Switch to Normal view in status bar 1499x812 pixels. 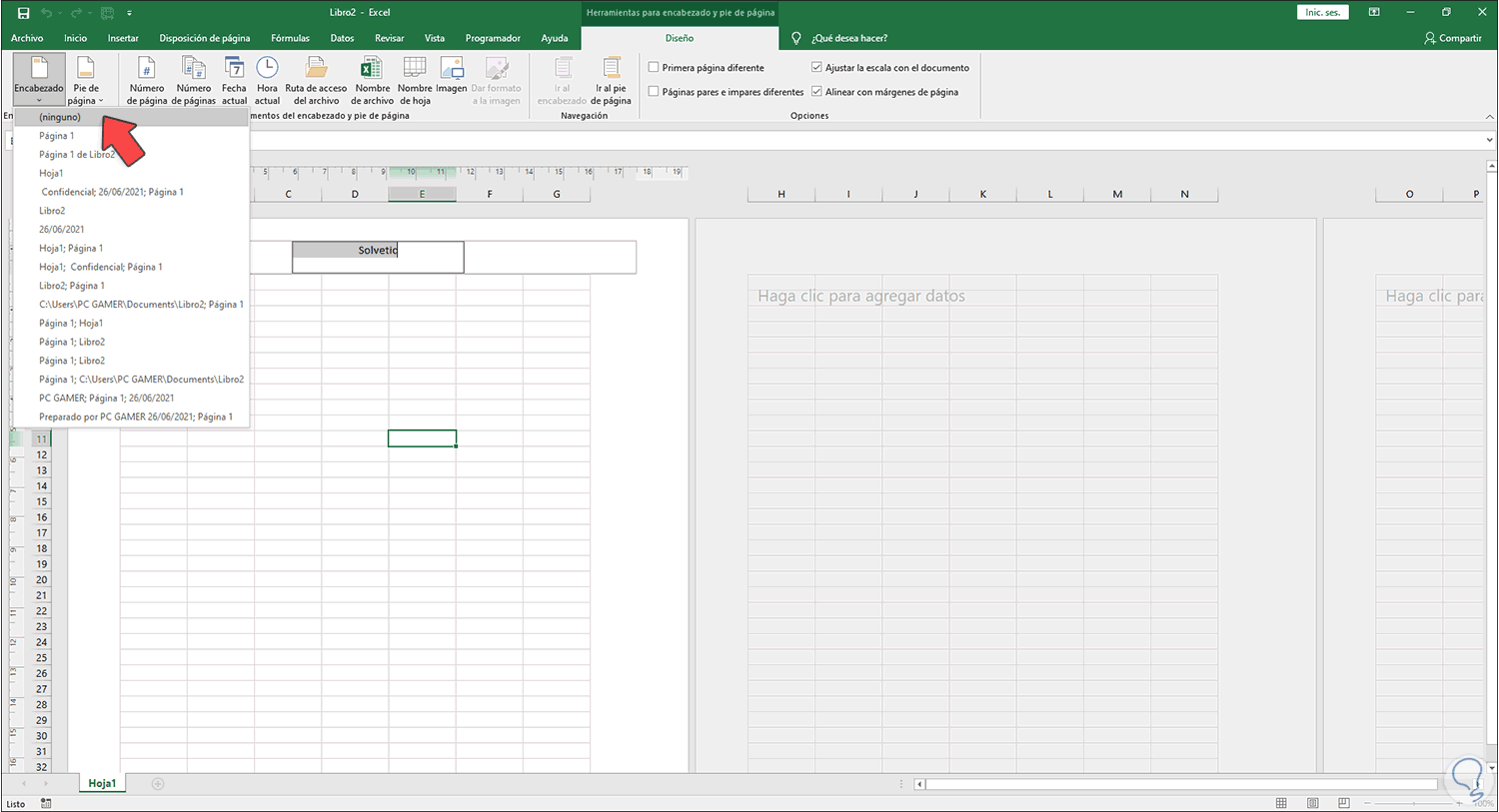[1281, 803]
